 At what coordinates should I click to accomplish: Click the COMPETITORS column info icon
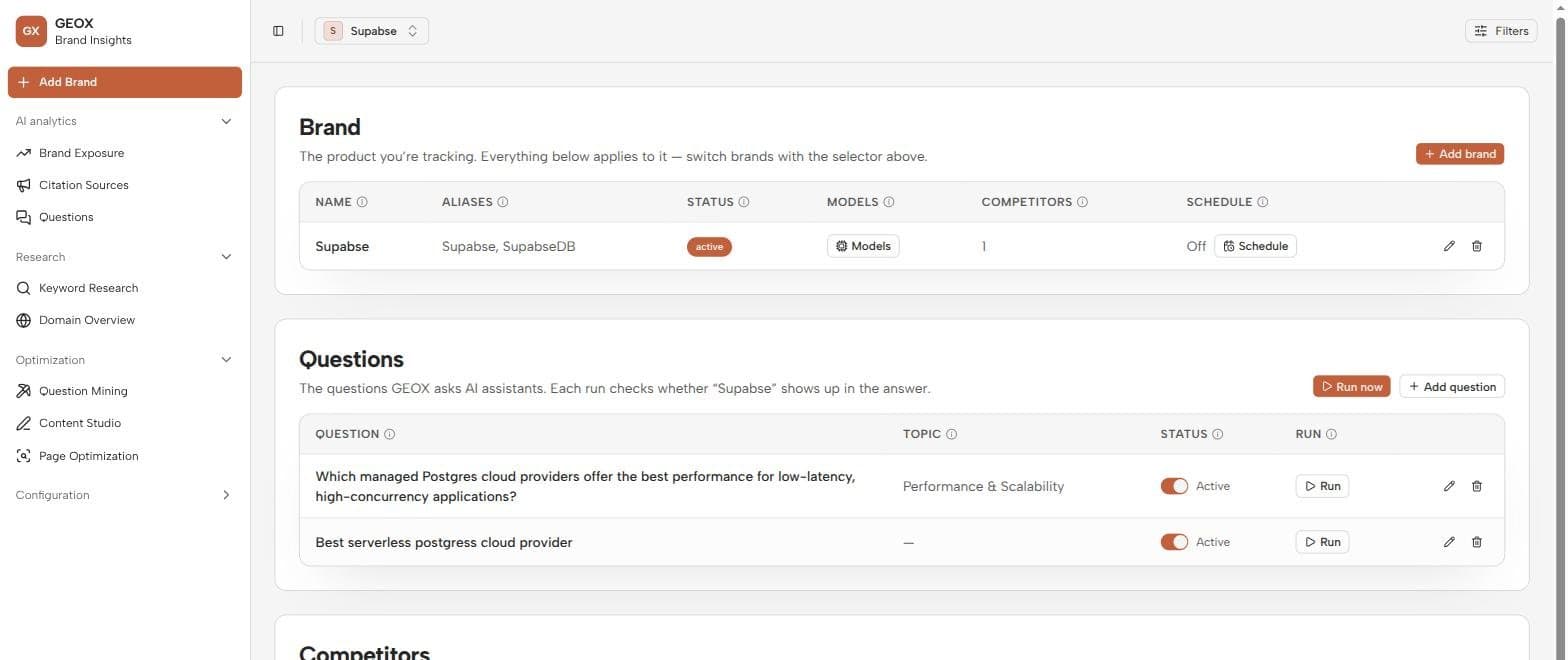pos(1082,202)
